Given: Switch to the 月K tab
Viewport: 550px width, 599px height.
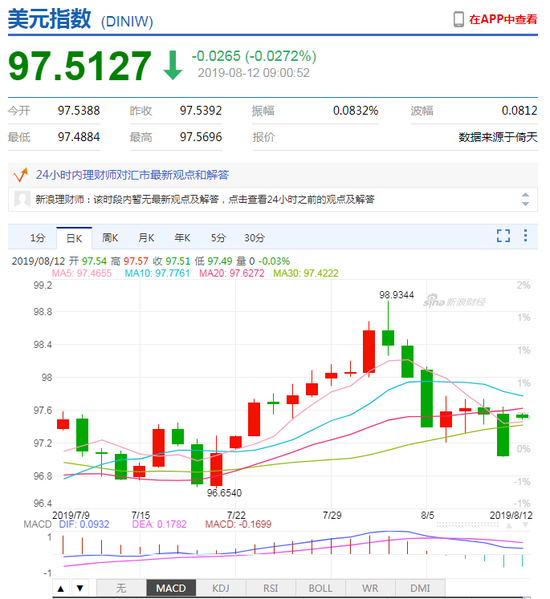Looking at the screenshot, I should pyautogui.click(x=146, y=238).
